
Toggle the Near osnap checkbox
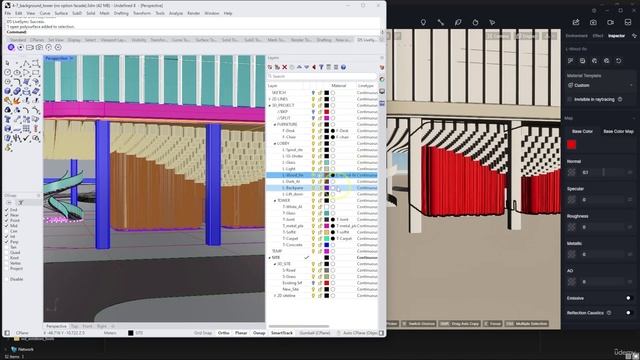tap(7, 215)
